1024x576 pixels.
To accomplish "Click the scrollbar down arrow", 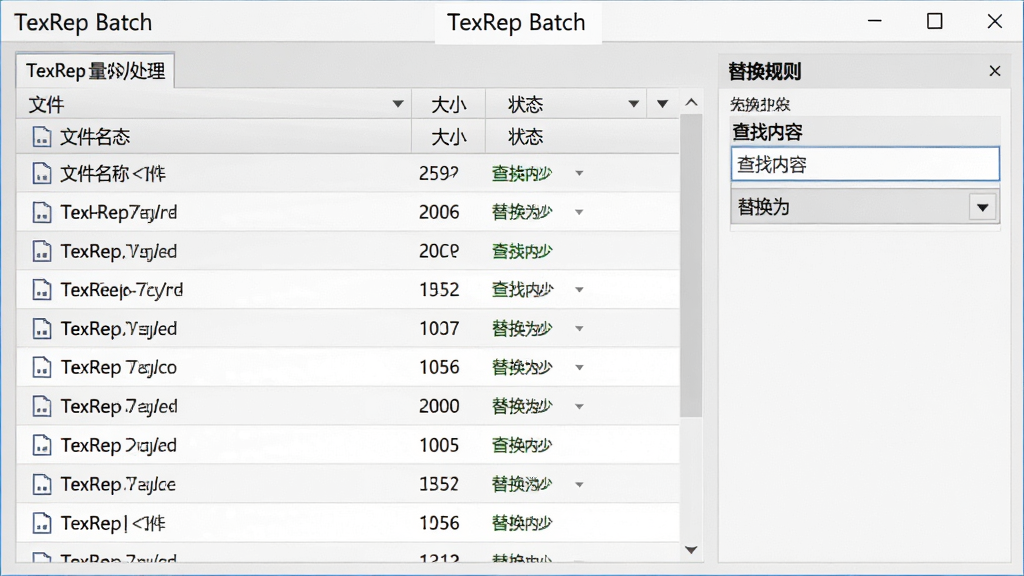I will pyautogui.click(x=691, y=550).
